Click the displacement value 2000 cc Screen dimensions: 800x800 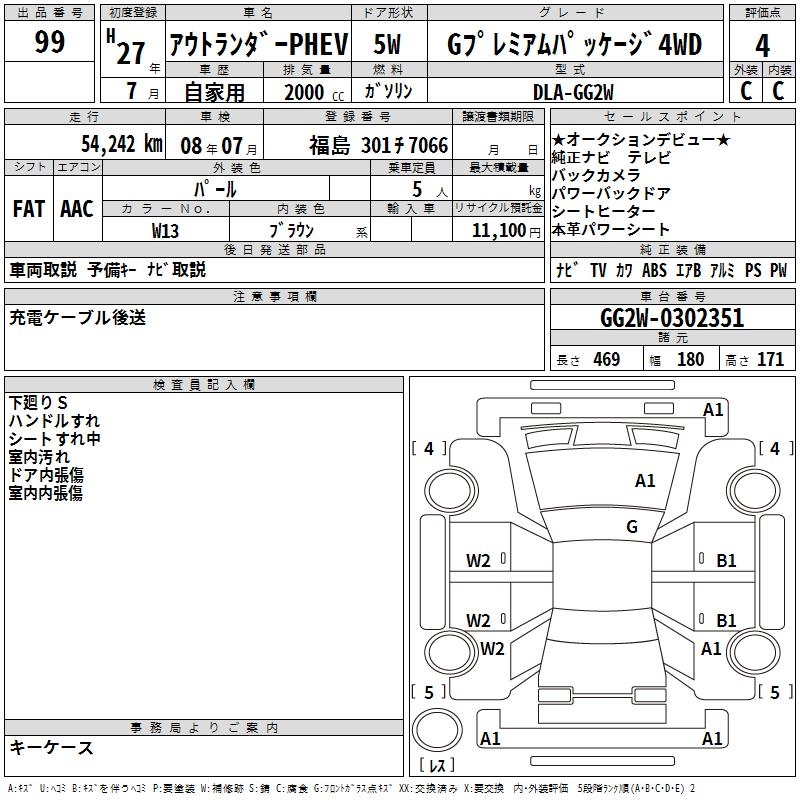(314, 92)
